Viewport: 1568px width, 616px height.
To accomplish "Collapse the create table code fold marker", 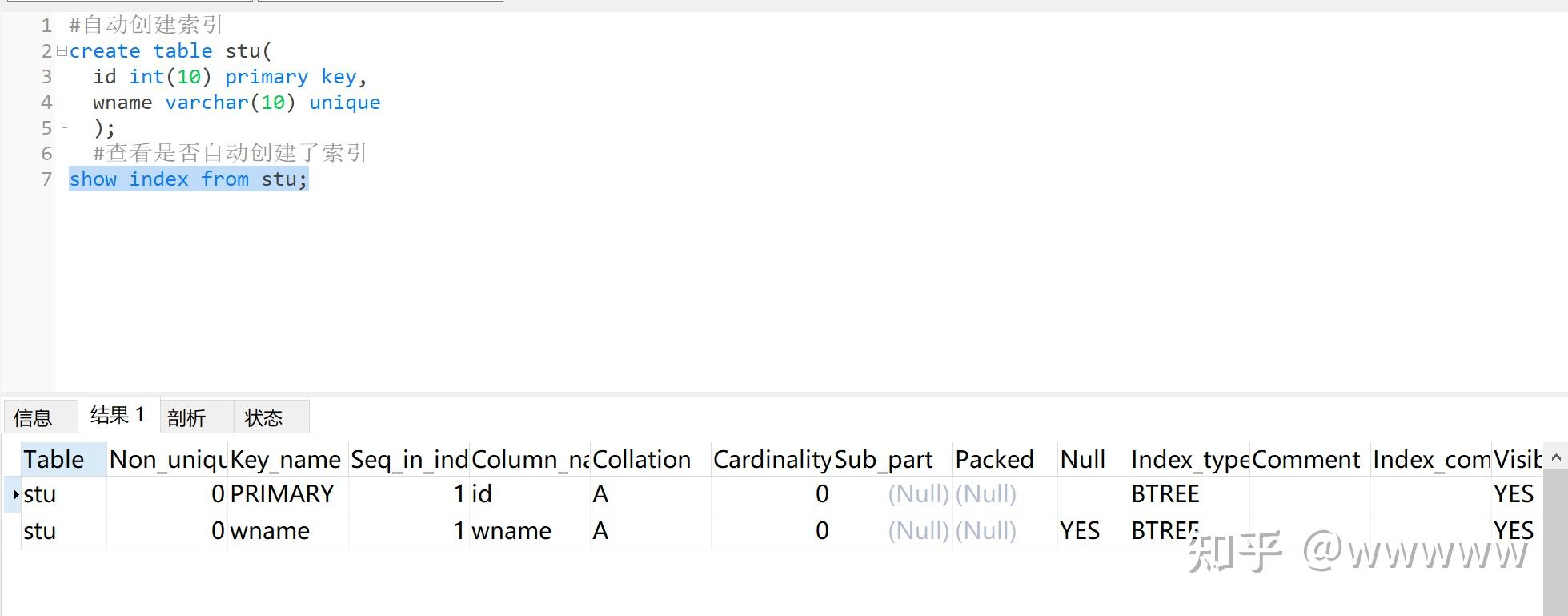I will 62,51.
